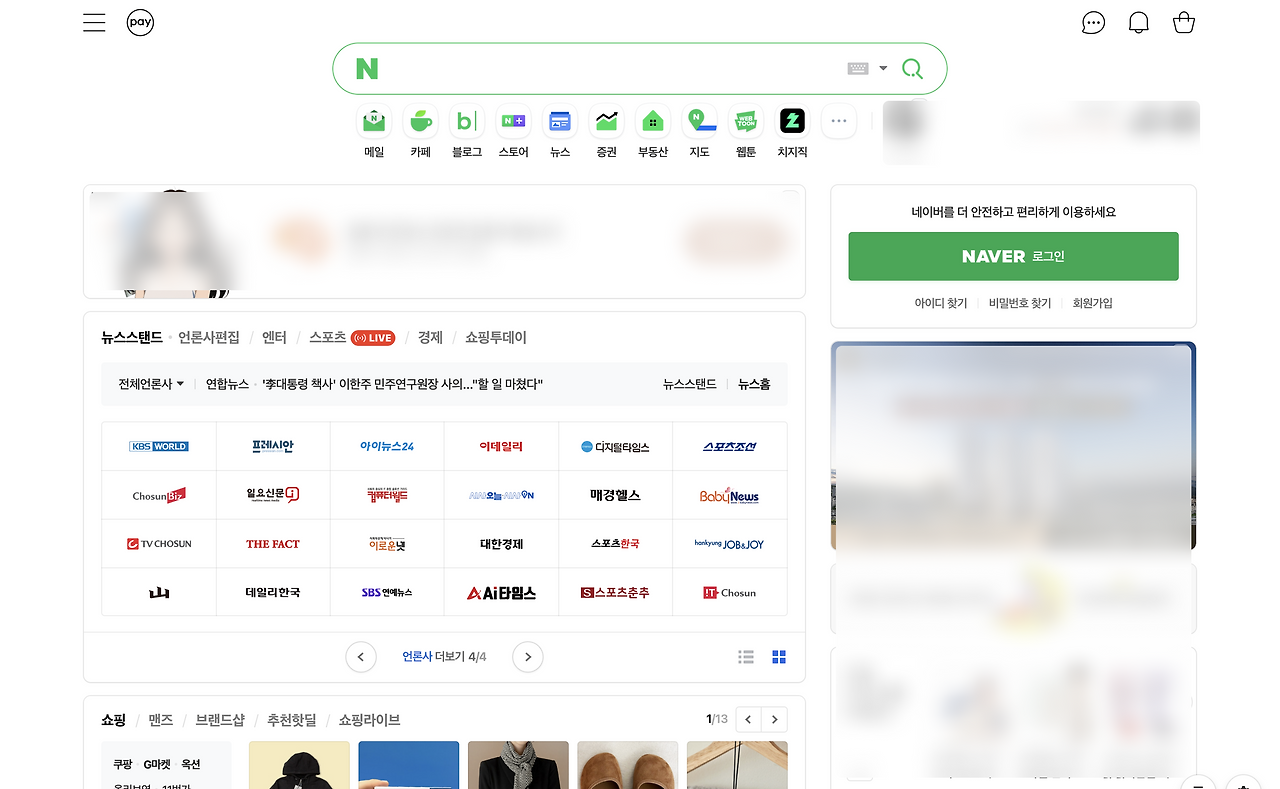Switch newsstand to list view
The height and width of the screenshot is (789, 1280).
pos(746,657)
